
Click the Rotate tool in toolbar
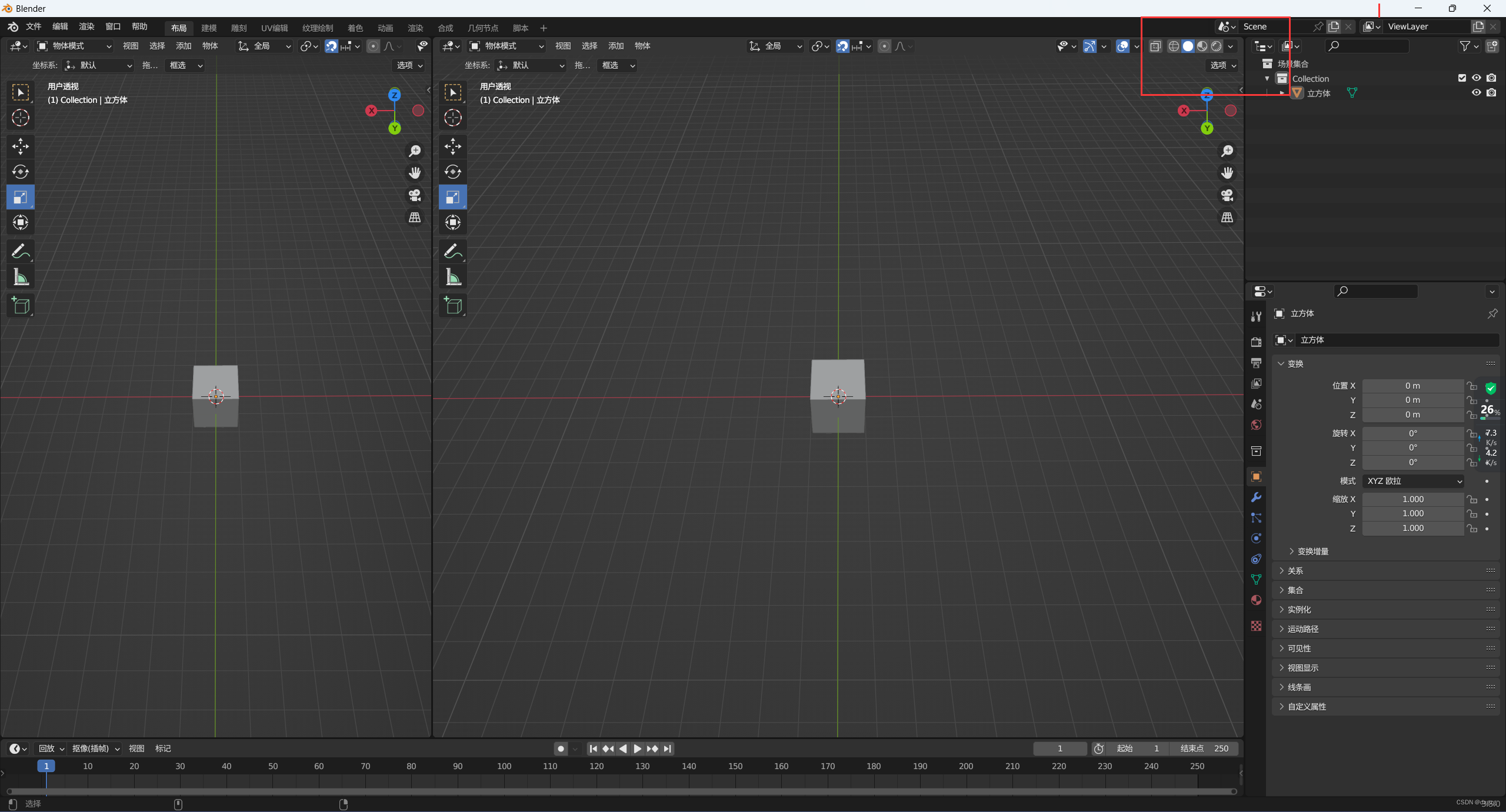click(20, 171)
